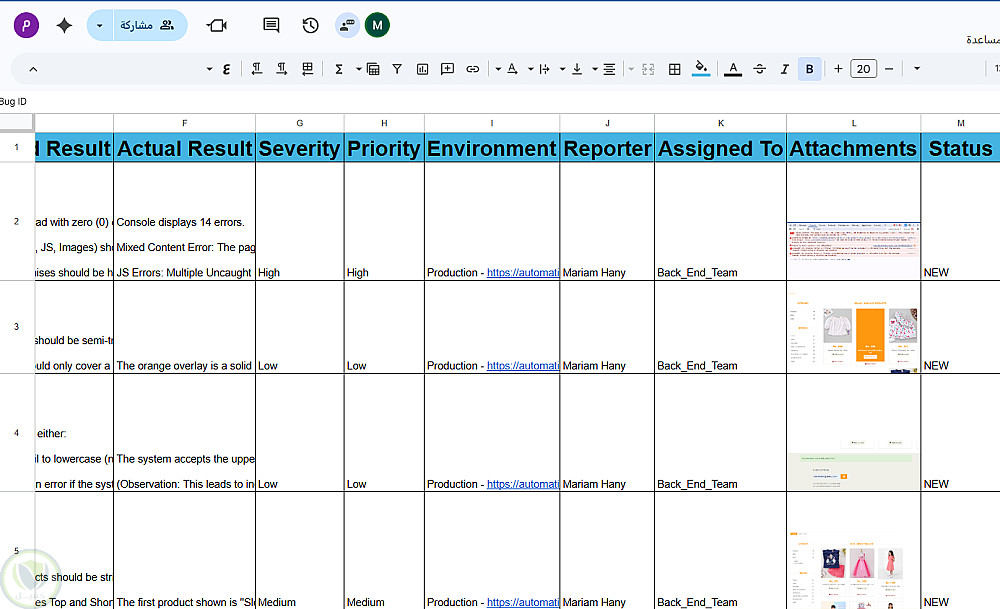Click orange overlay screenshot in row 3

coord(853,332)
